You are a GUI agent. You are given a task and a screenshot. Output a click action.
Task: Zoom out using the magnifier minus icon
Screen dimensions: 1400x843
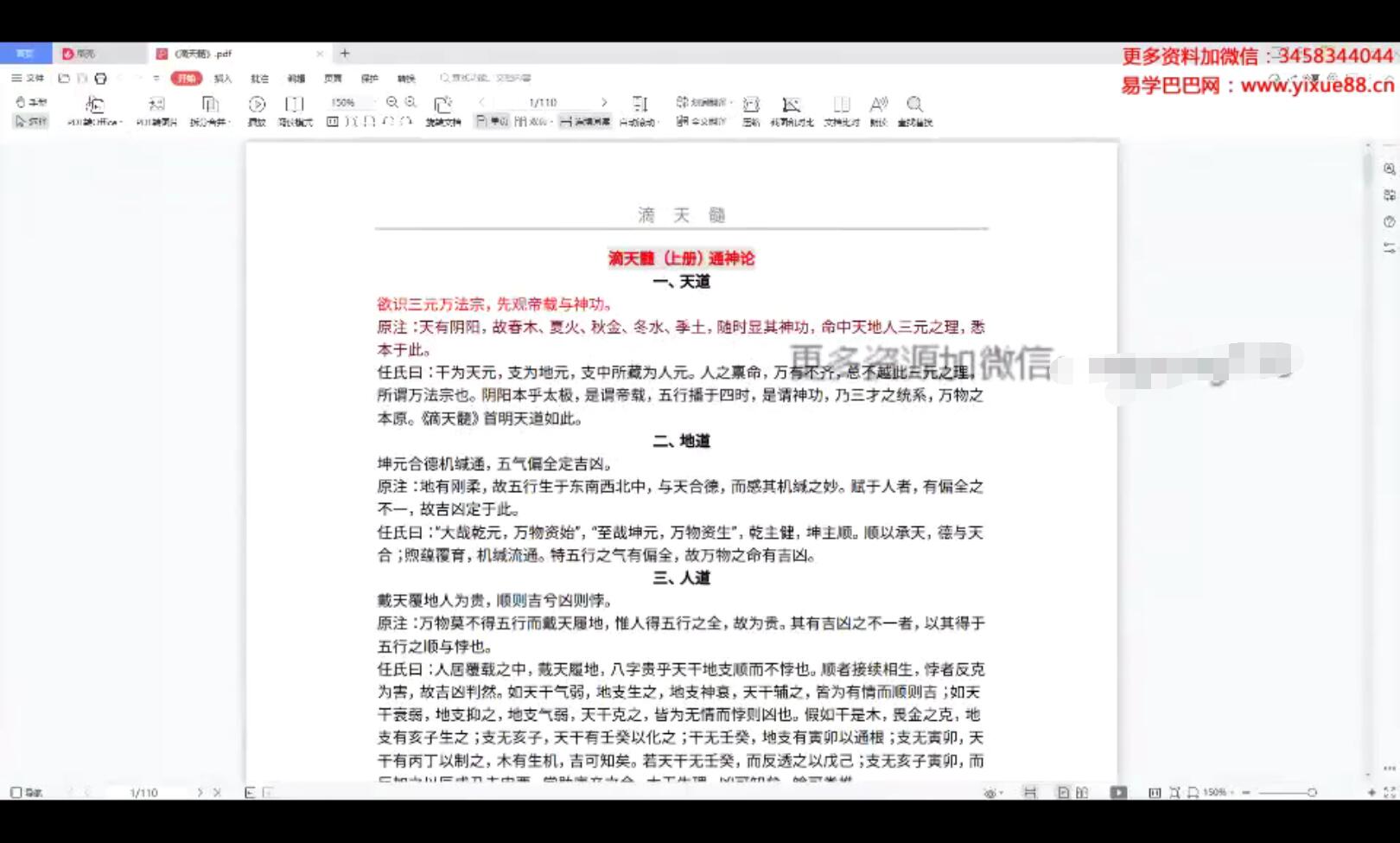pyautogui.click(x=391, y=102)
